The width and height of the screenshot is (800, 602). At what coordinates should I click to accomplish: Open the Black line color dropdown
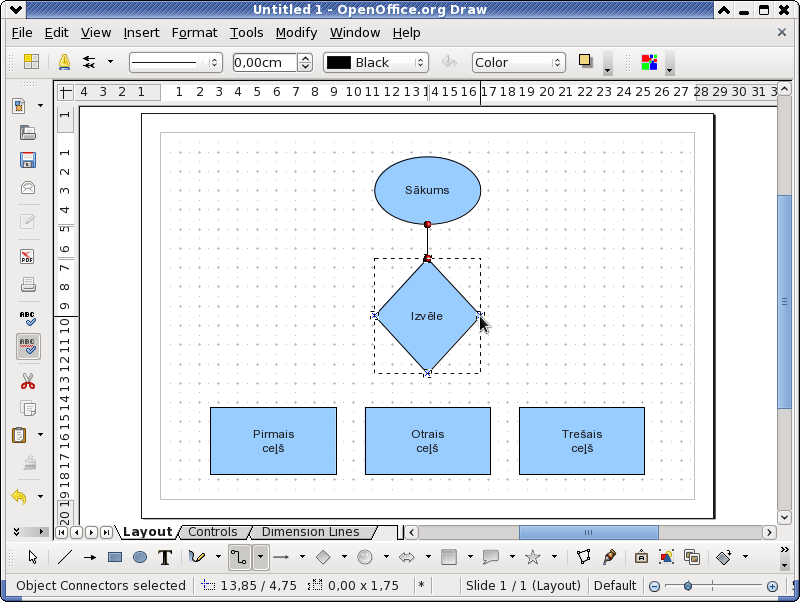point(376,63)
